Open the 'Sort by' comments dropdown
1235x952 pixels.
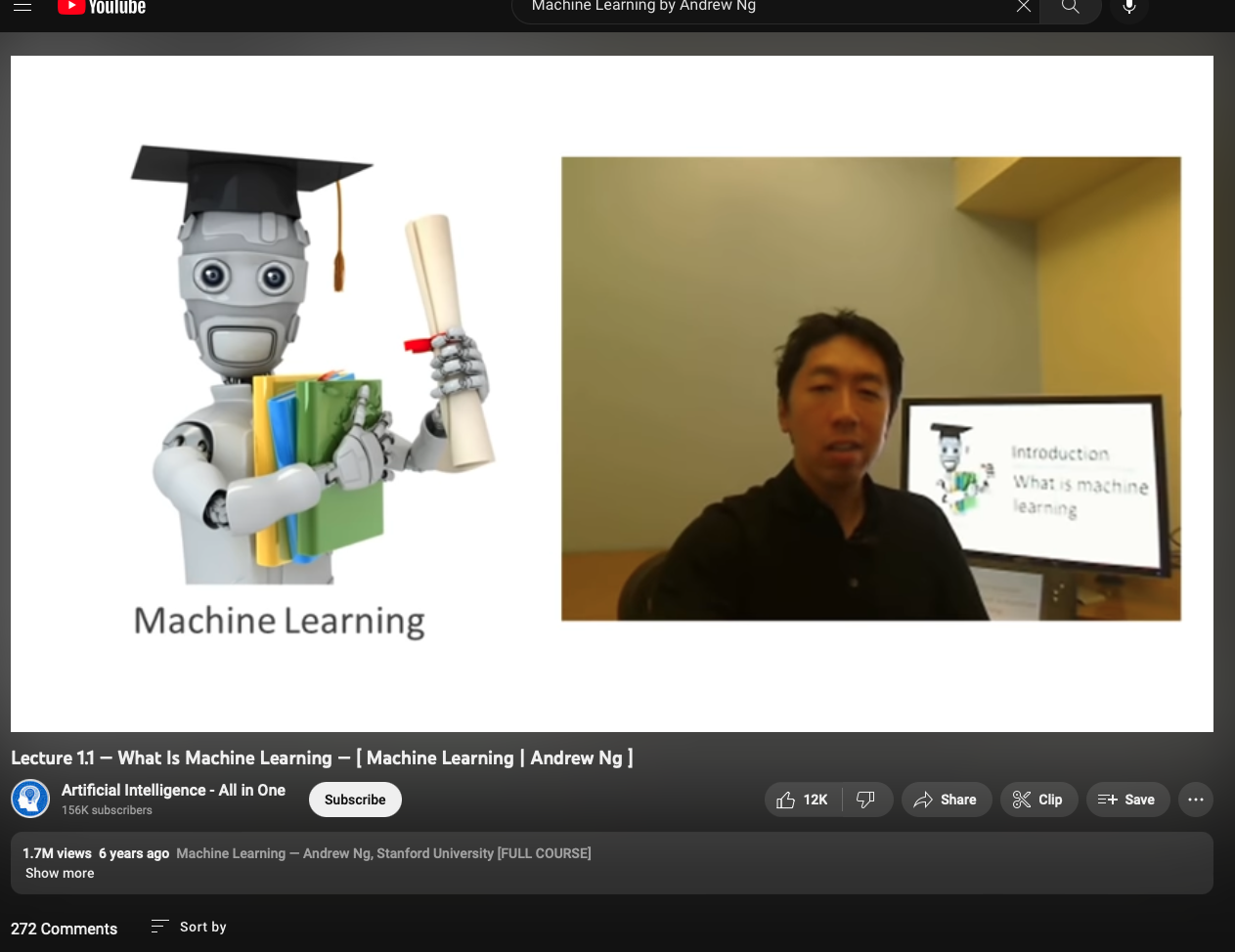point(189,927)
